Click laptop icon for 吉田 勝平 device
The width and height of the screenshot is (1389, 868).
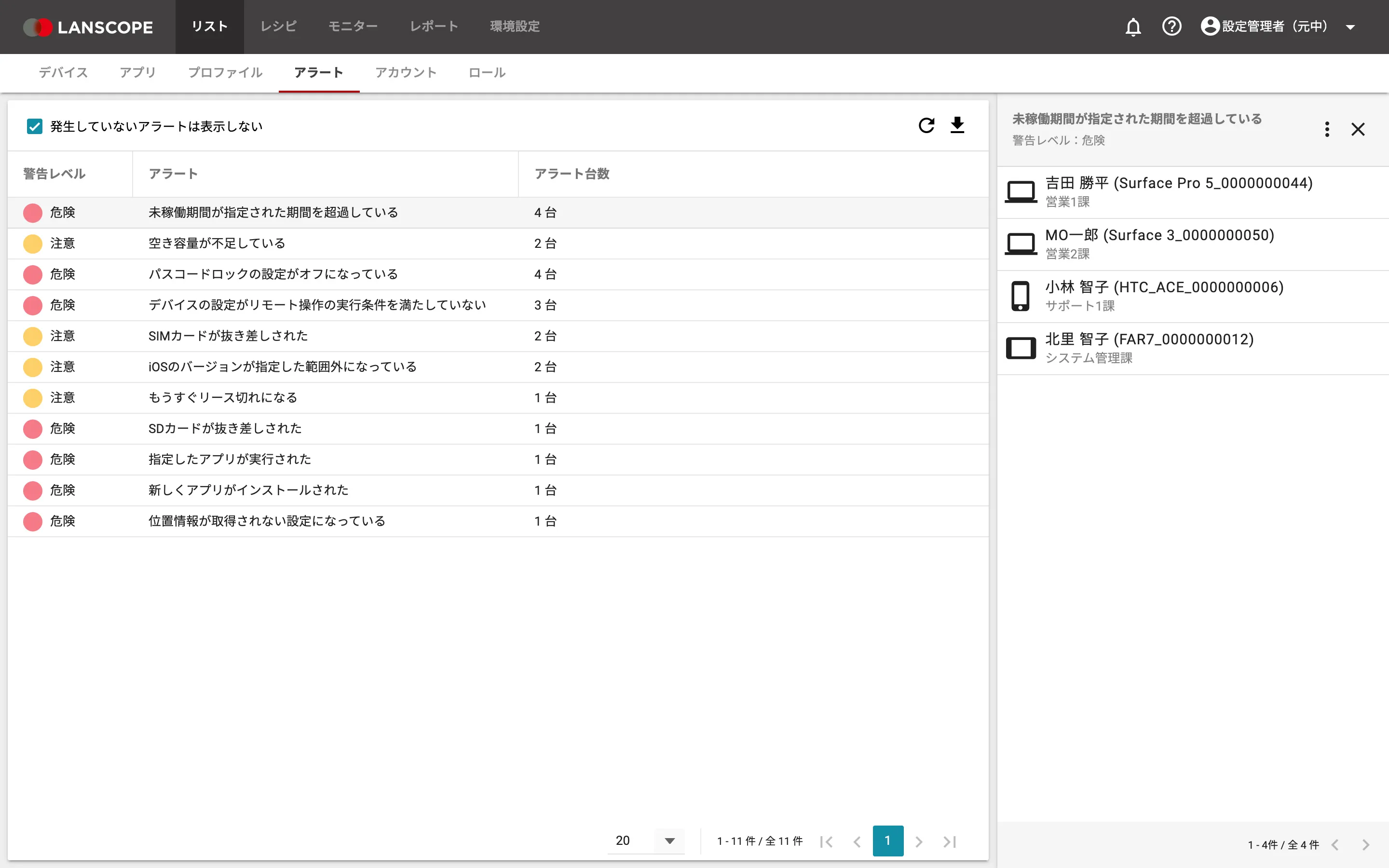point(1021,192)
